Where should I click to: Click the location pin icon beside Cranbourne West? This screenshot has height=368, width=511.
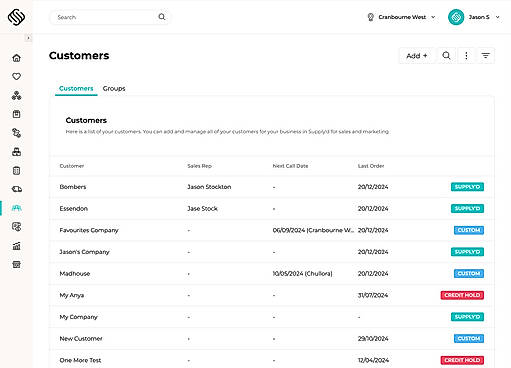click(x=370, y=17)
